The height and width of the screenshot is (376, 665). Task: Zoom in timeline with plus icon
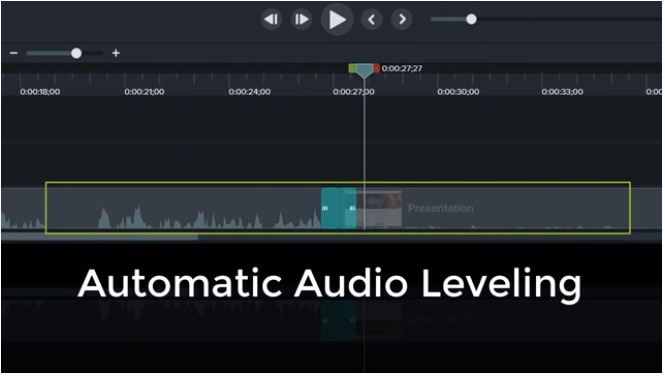[x=116, y=53]
